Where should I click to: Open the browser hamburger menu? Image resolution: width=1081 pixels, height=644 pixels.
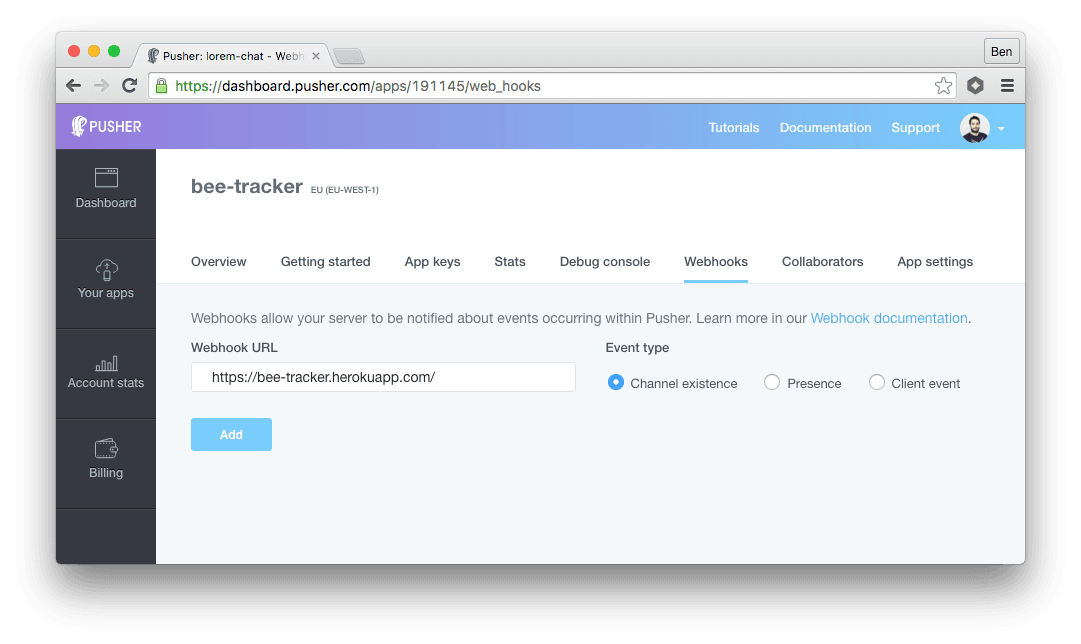[x=1007, y=85]
